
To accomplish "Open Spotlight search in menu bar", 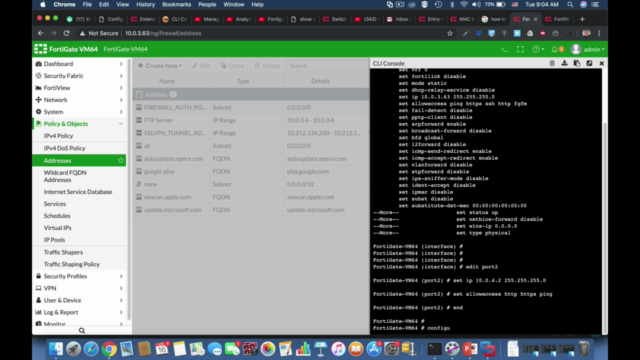I will tap(570, 4).
